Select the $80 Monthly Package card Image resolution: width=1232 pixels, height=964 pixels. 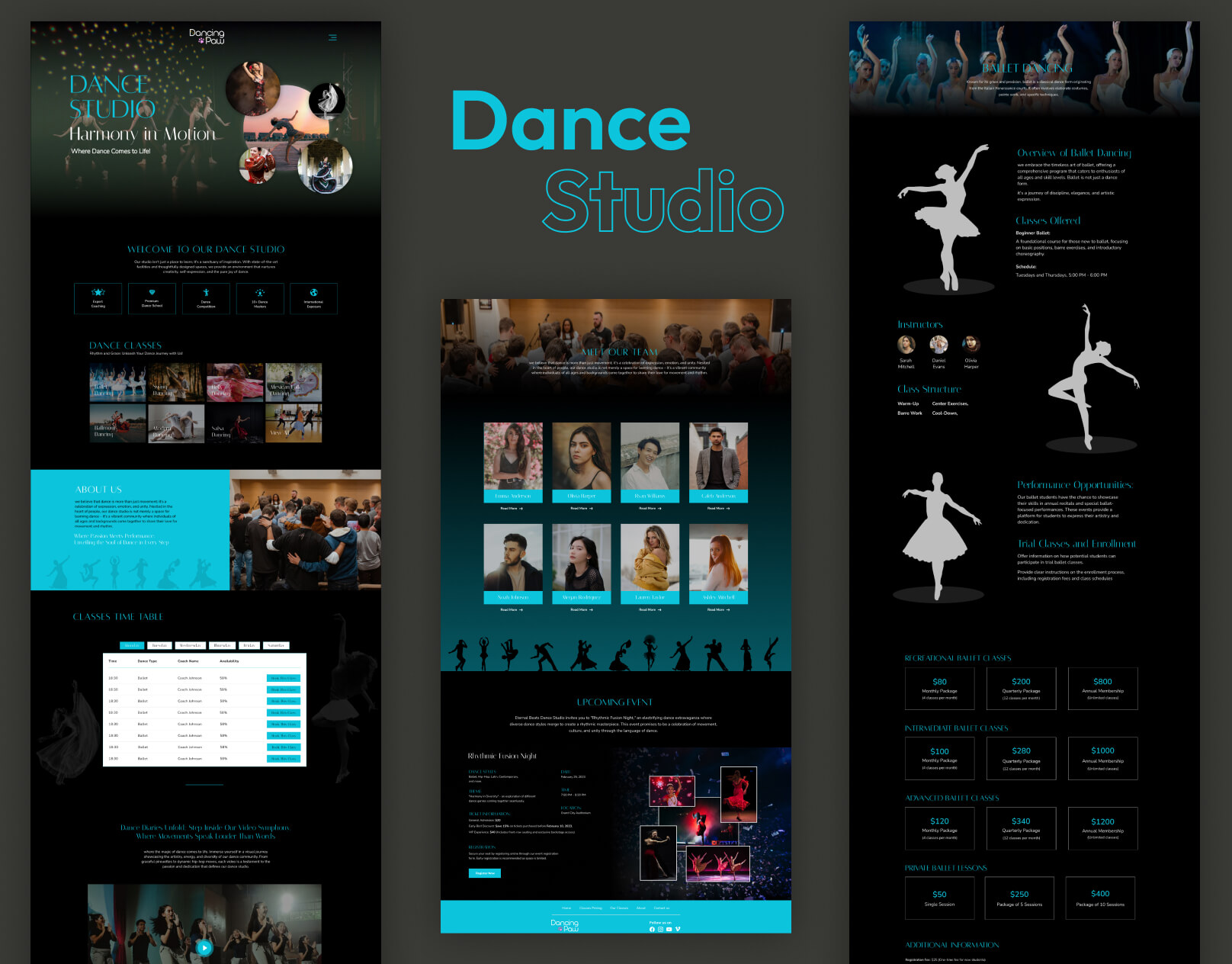click(939, 689)
